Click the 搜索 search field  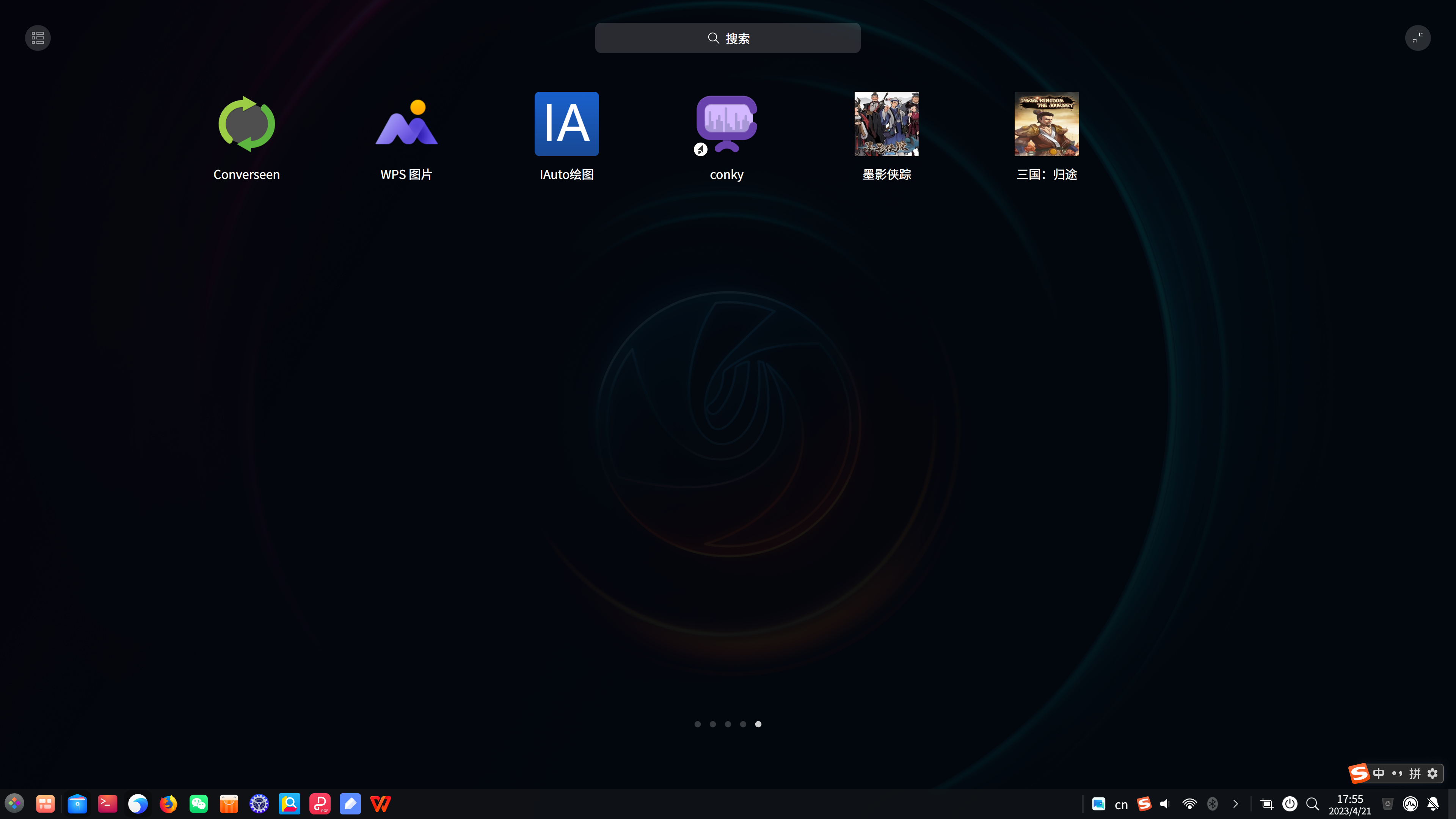click(728, 38)
